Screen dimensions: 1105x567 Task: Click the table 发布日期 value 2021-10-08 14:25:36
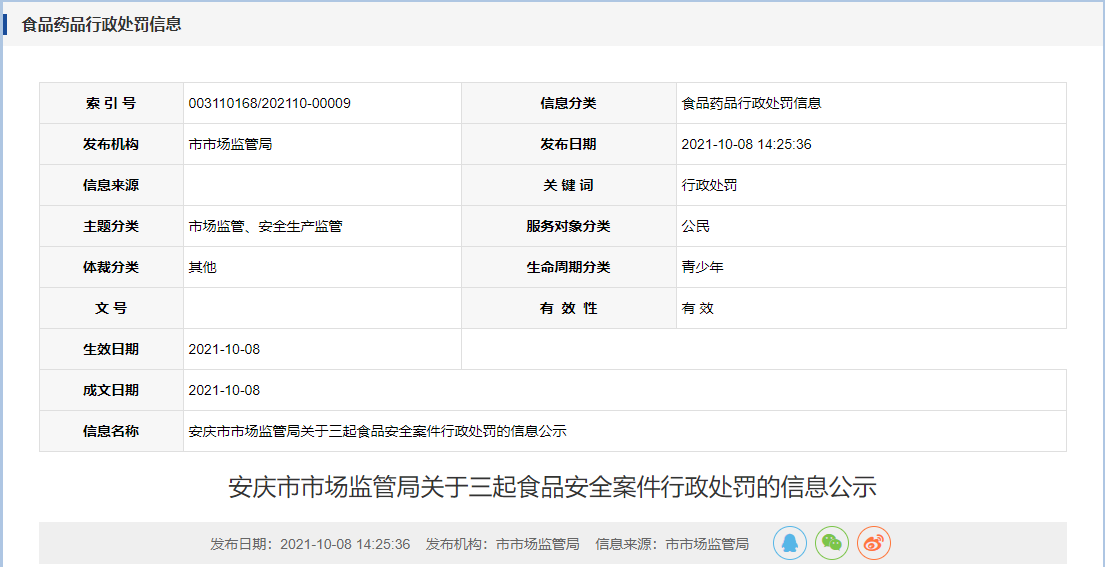747,144
